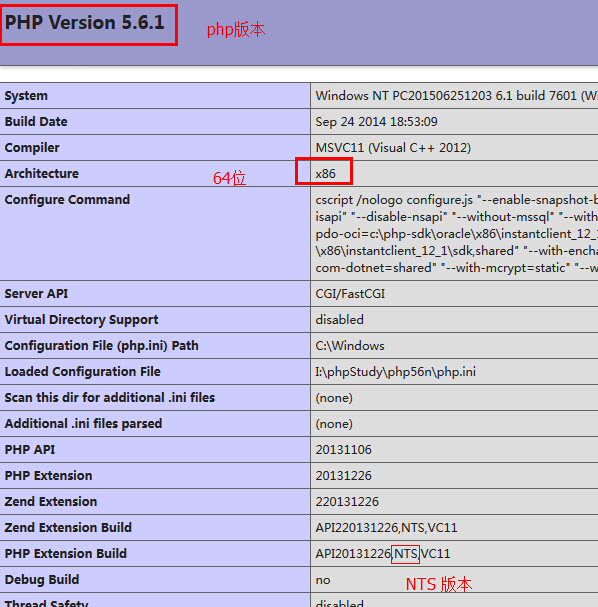This screenshot has width=598, height=607.
Task: Select the PHP API label
Action: (30, 449)
